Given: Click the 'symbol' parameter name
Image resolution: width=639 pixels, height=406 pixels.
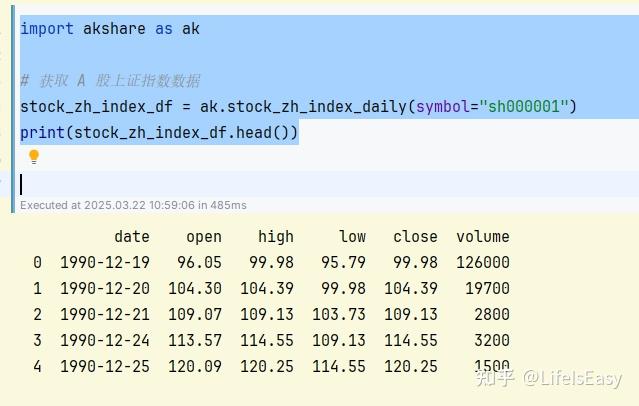Looking at the screenshot, I should click(443, 107).
